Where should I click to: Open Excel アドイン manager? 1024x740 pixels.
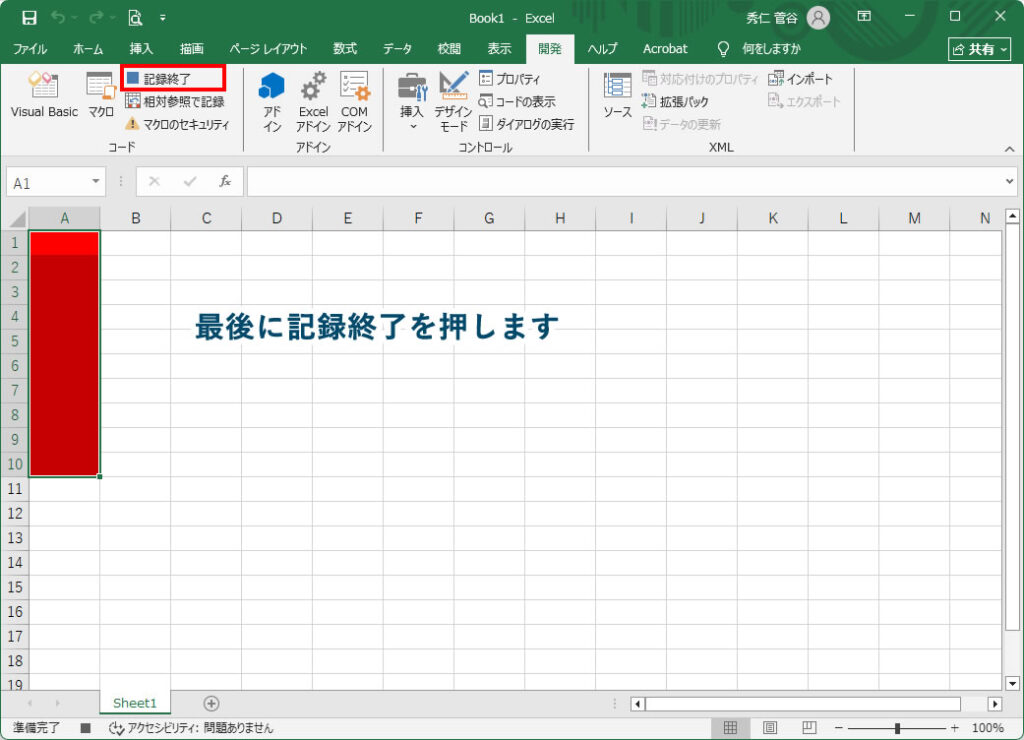pyautogui.click(x=313, y=102)
